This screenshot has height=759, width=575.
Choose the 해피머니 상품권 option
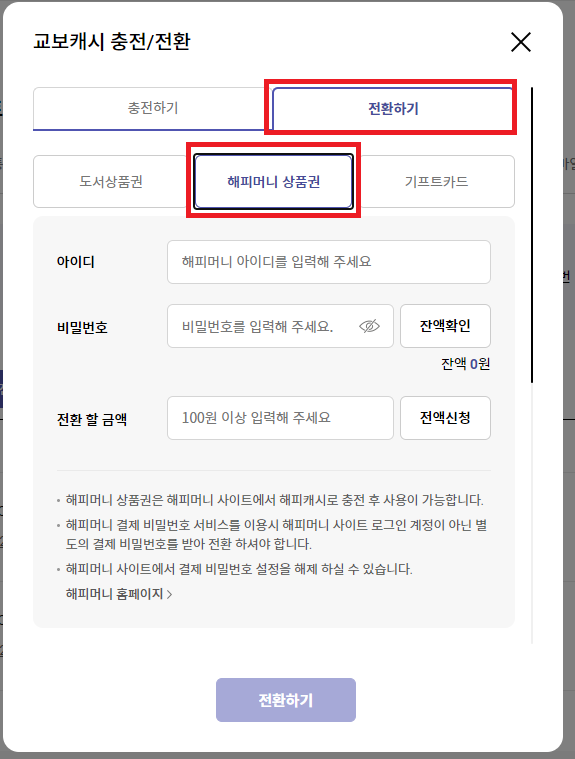click(x=273, y=182)
